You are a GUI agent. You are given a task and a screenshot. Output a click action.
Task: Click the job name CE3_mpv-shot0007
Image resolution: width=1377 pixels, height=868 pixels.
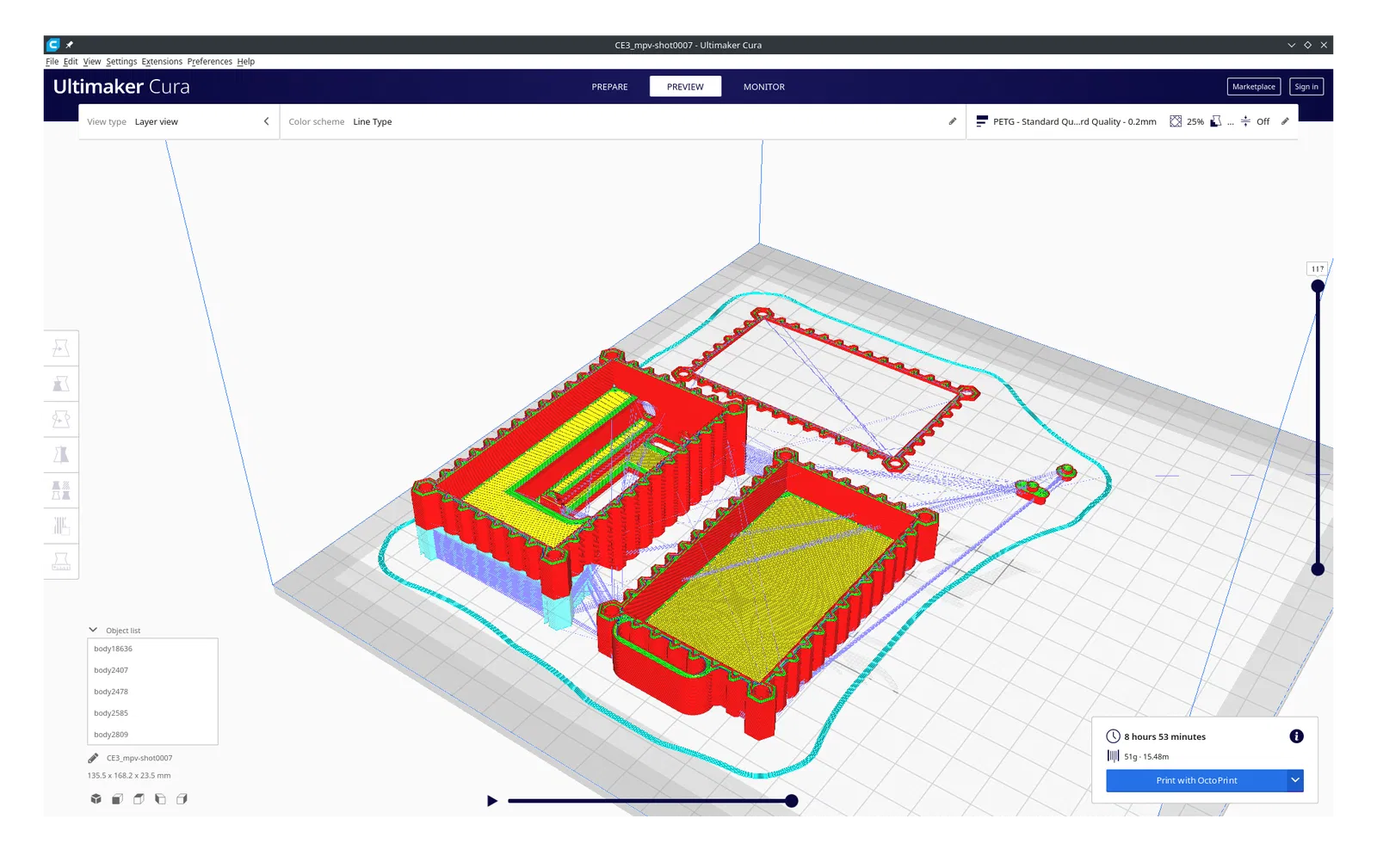[139, 759]
